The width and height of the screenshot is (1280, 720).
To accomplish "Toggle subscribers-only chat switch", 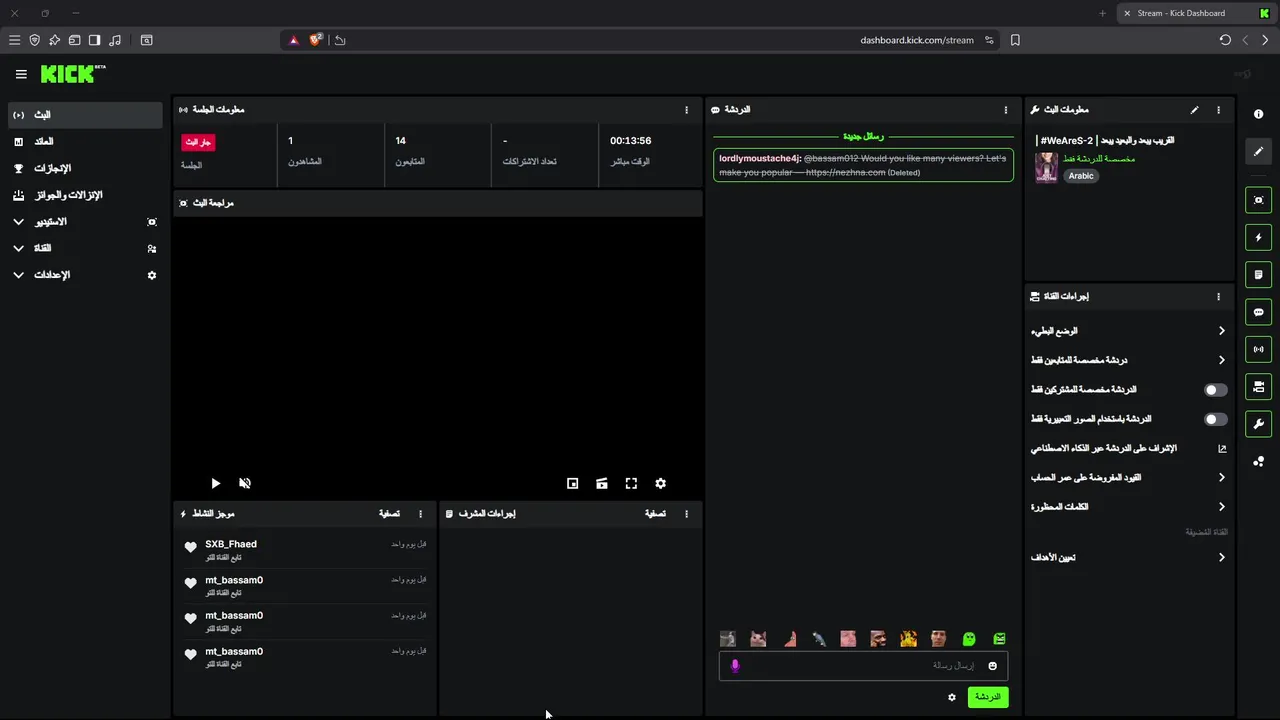I will pos(1216,390).
